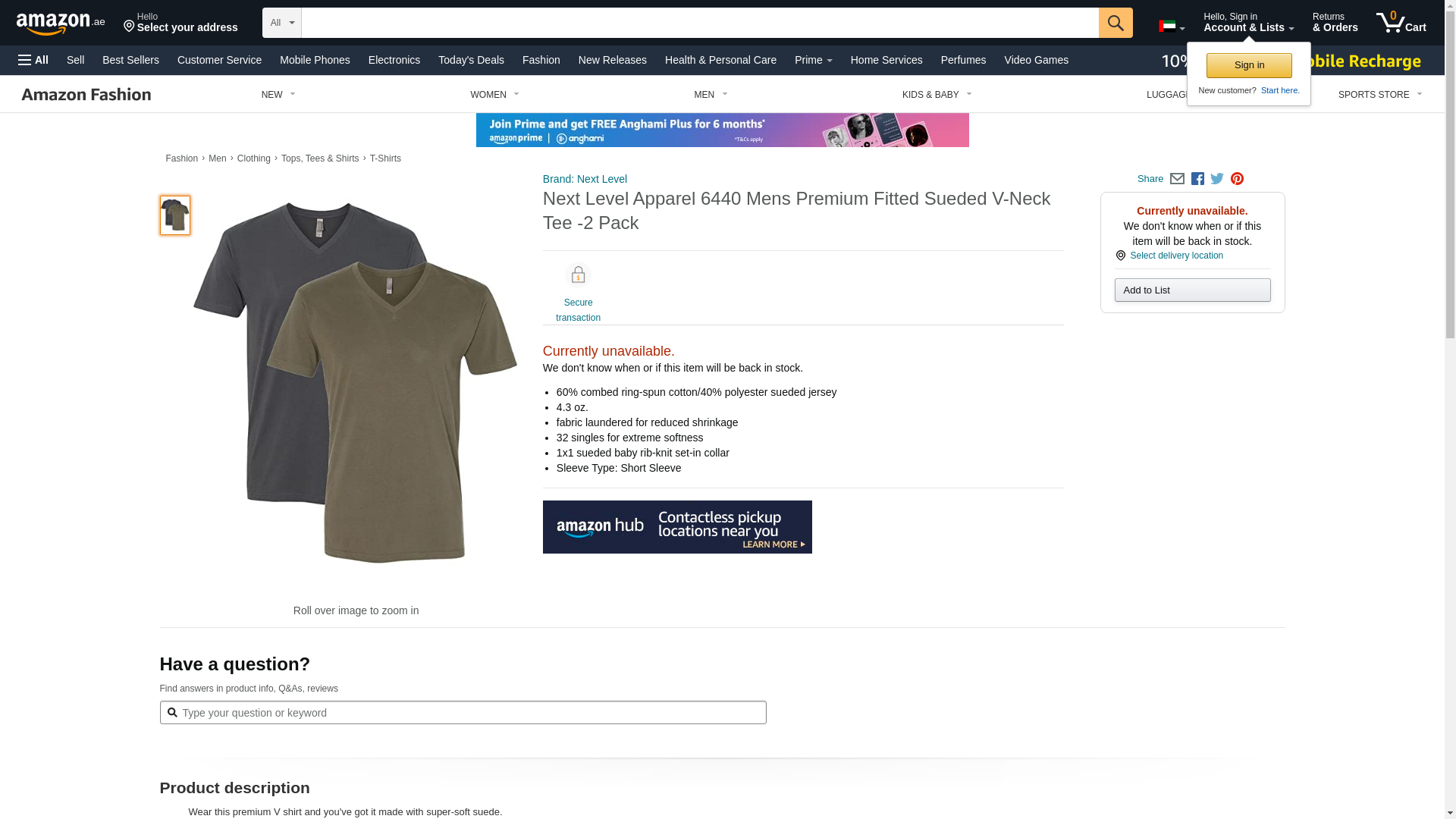The image size is (1456, 819).
Task: Open Today's Deals in the navigation bar
Action: (x=471, y=60)
